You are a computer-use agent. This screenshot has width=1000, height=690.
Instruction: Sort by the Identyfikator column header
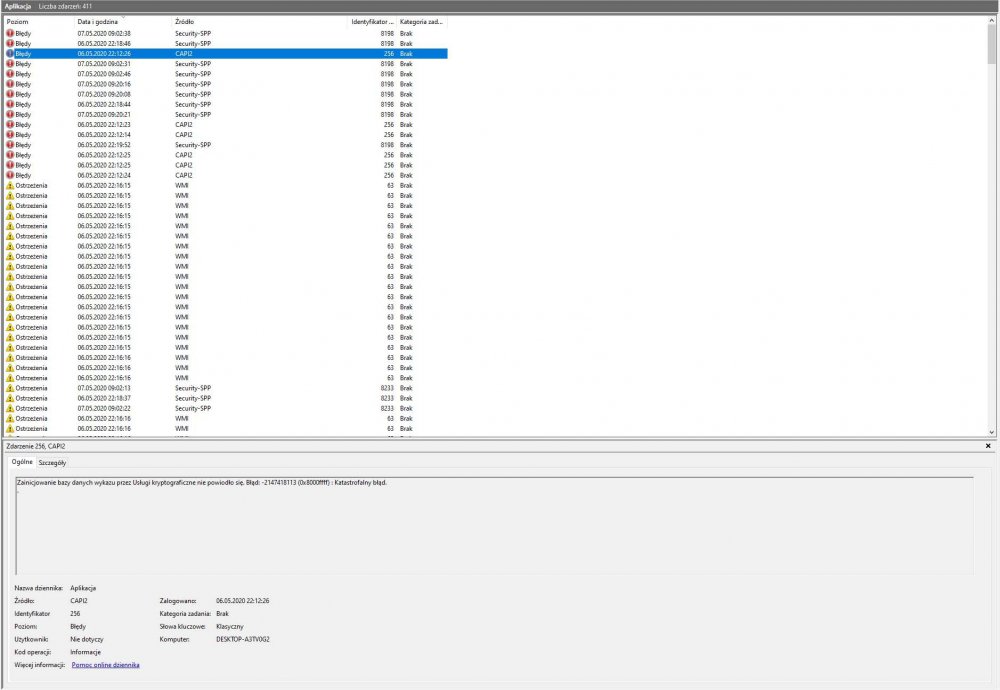click(371, 21)
